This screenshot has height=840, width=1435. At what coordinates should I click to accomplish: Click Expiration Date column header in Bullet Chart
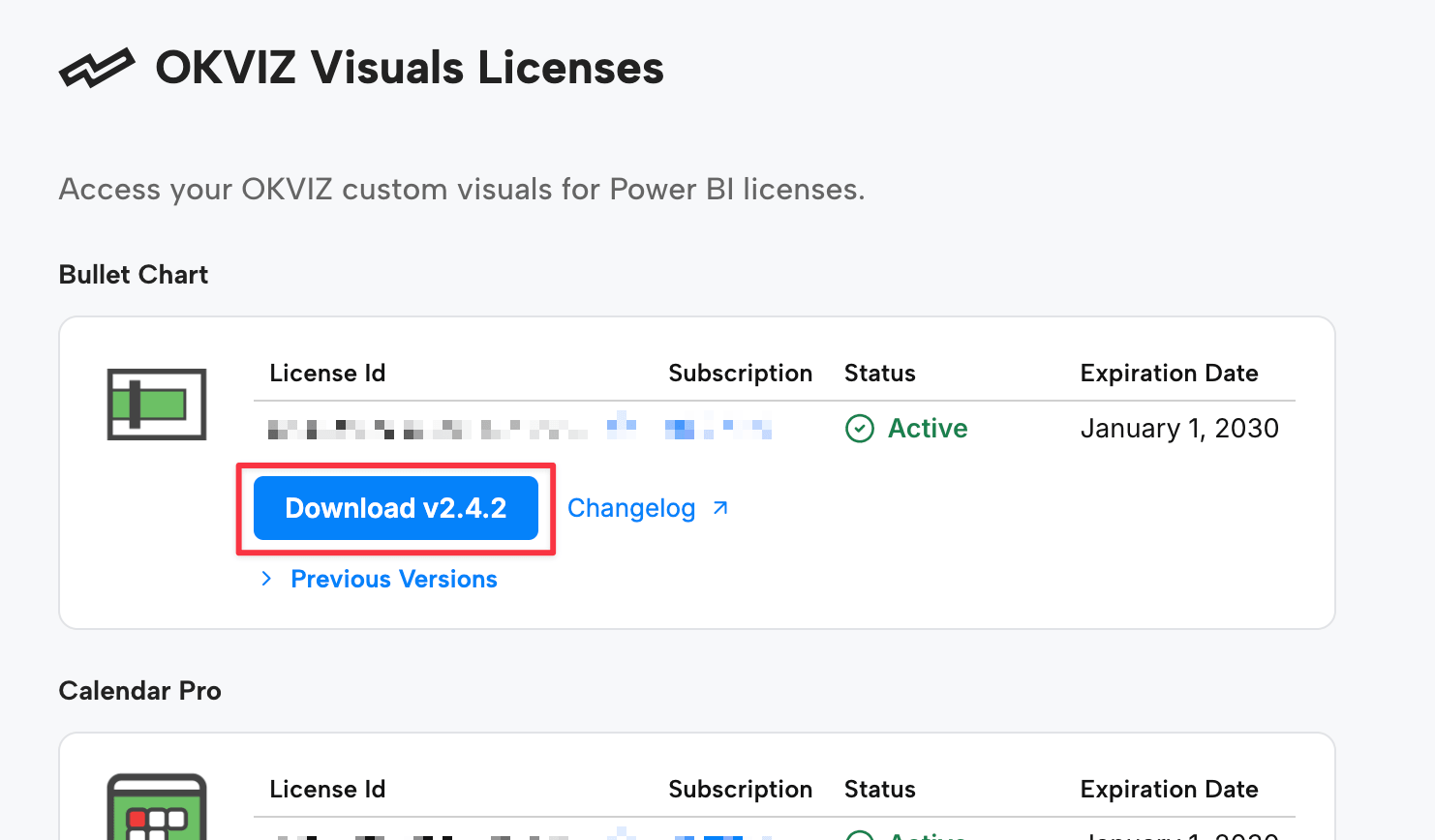(1169, 374)
